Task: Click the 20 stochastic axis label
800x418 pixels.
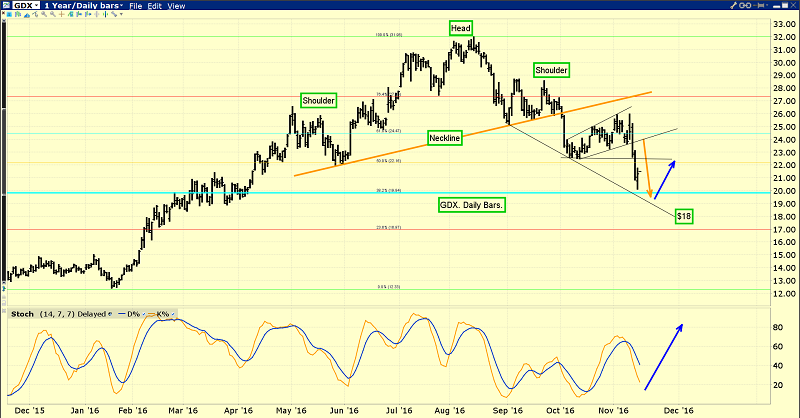Action: [778, 385]
